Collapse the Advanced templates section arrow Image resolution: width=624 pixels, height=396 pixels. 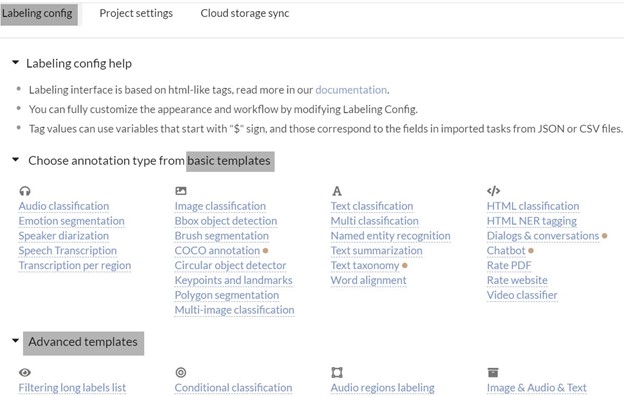coord(16,341)
